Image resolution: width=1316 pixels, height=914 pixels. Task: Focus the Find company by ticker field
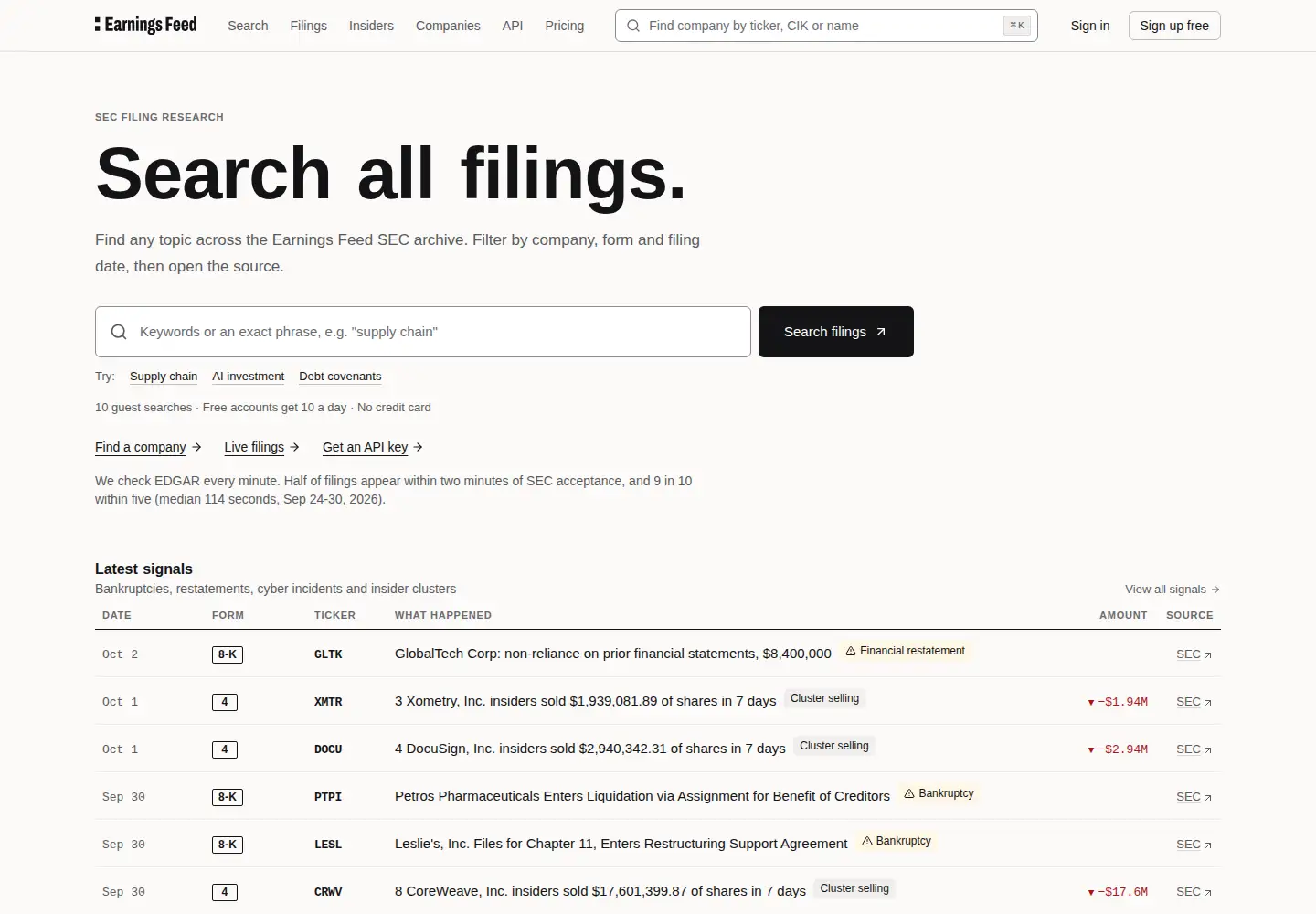point(826,26)
